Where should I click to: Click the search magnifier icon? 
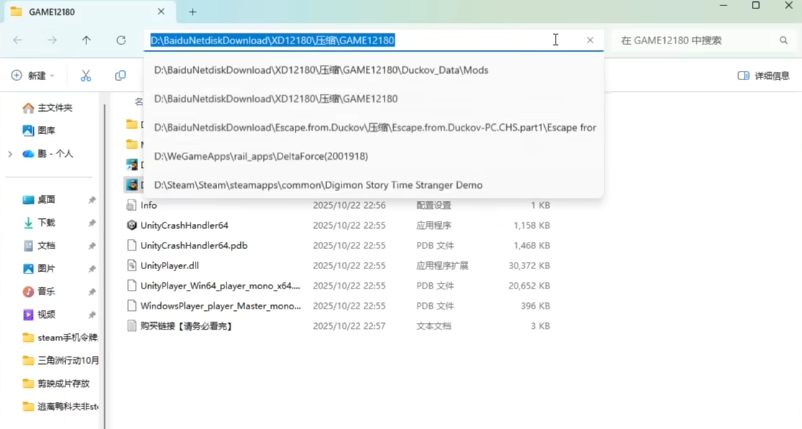pyautogui.click(x=784, y=40)
